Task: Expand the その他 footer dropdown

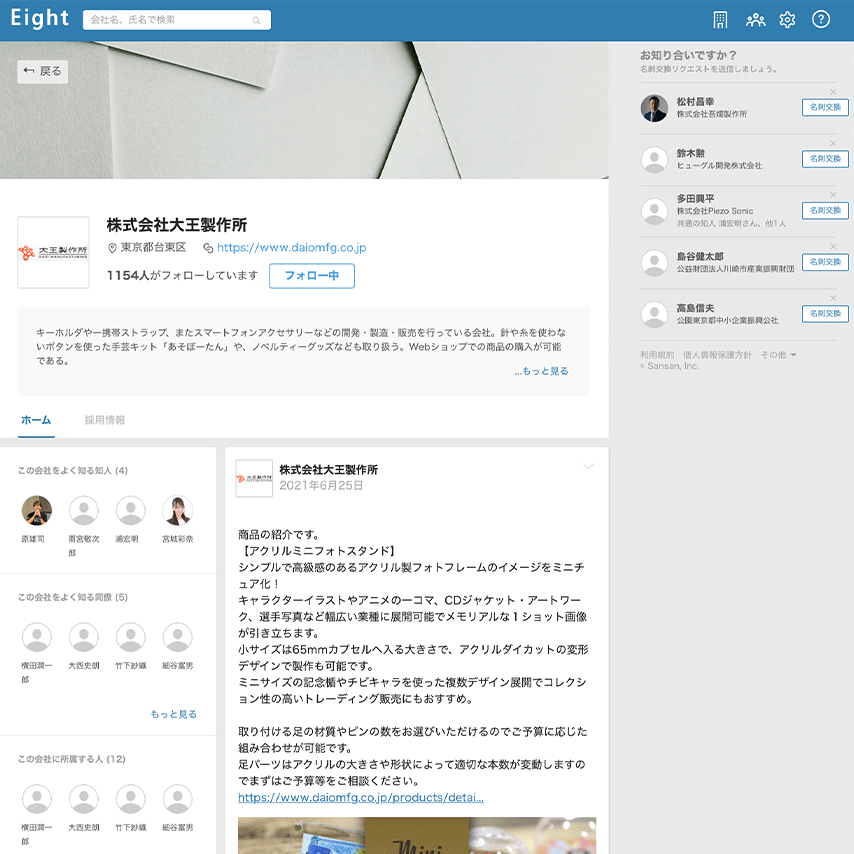Action: click(x=778, y=355)
